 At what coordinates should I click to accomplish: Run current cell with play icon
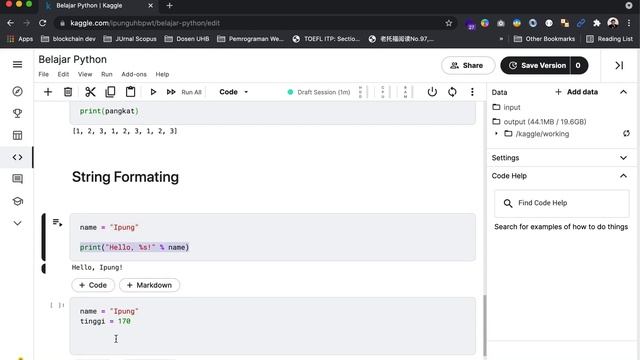click(x=153, y=92)
